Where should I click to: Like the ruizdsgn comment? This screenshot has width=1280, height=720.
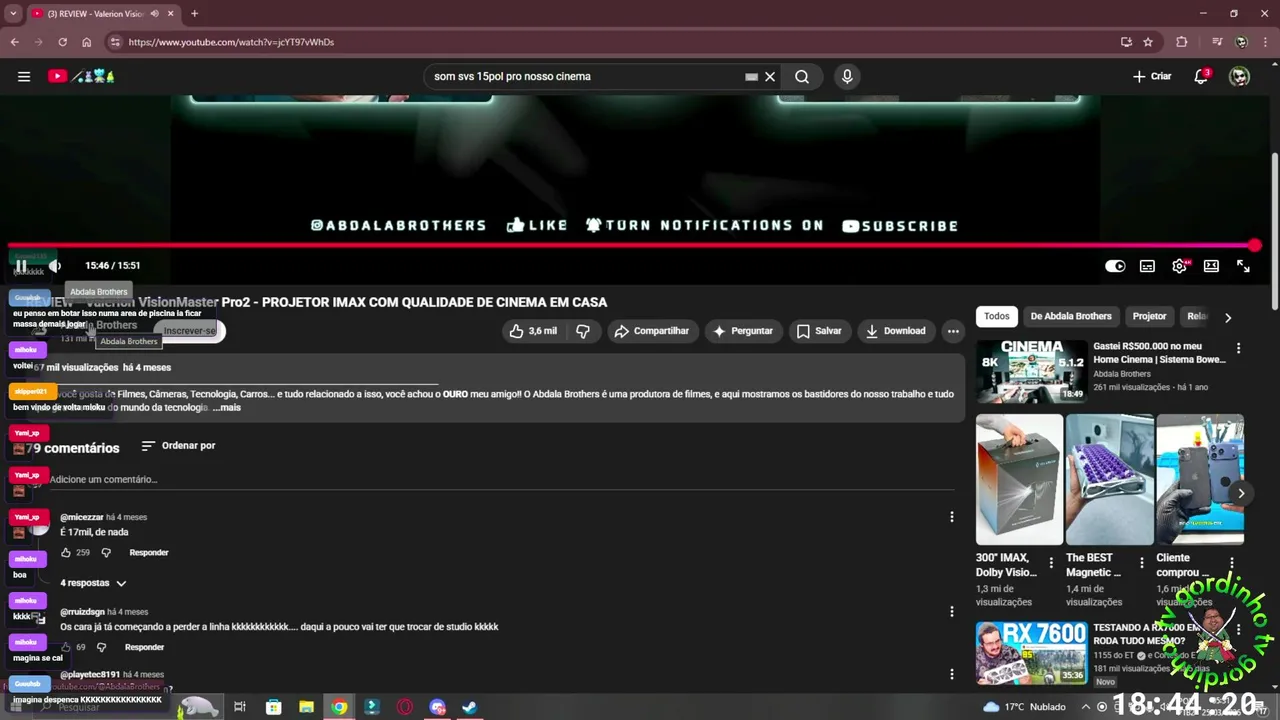(x=66, y=648)
